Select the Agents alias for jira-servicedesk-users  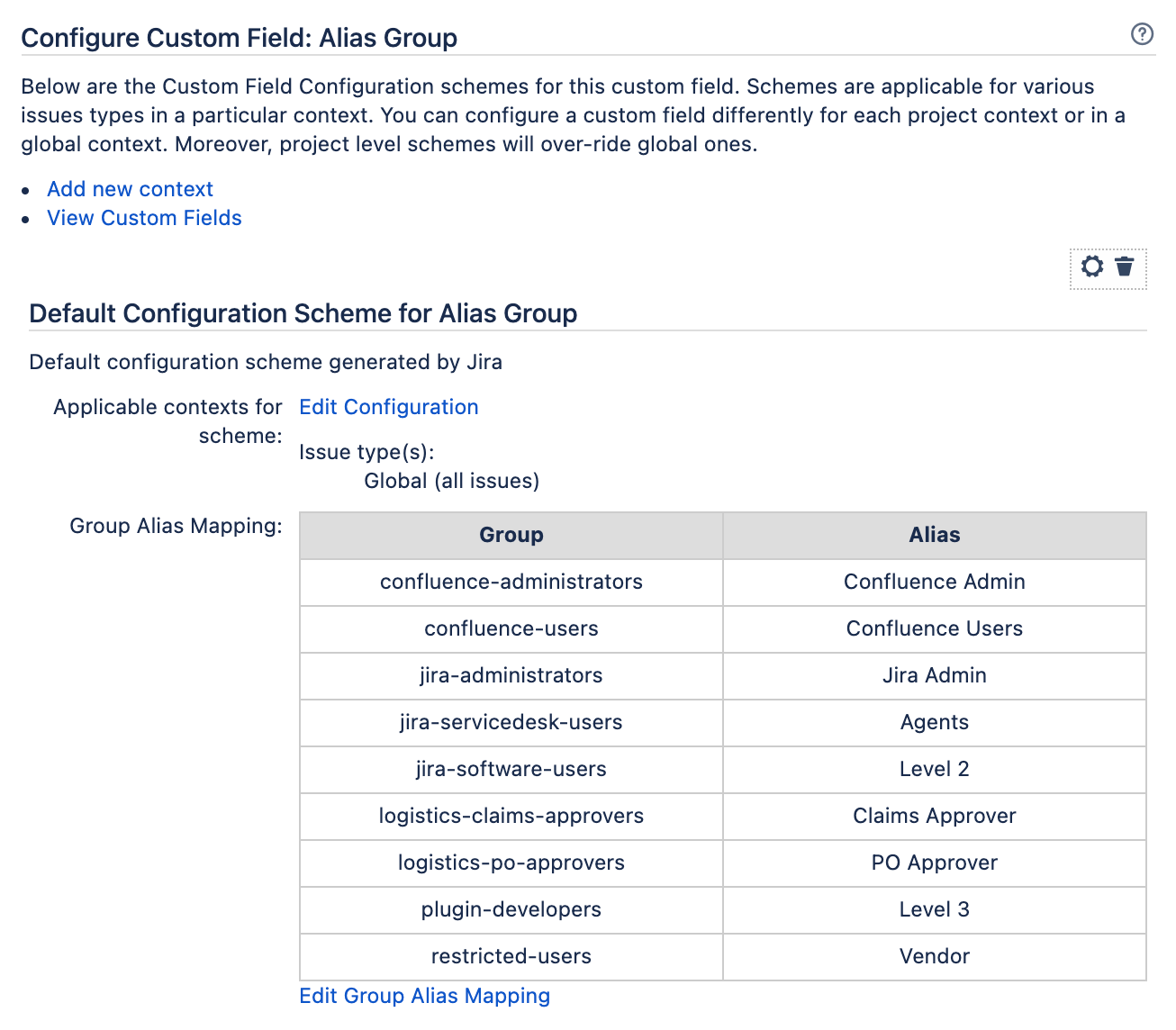click(934, 722)
